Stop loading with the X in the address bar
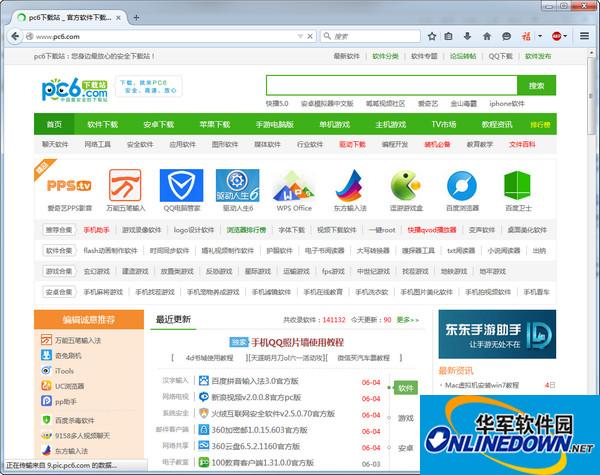This screenshot has height=475, width=600. pos(310,36)
